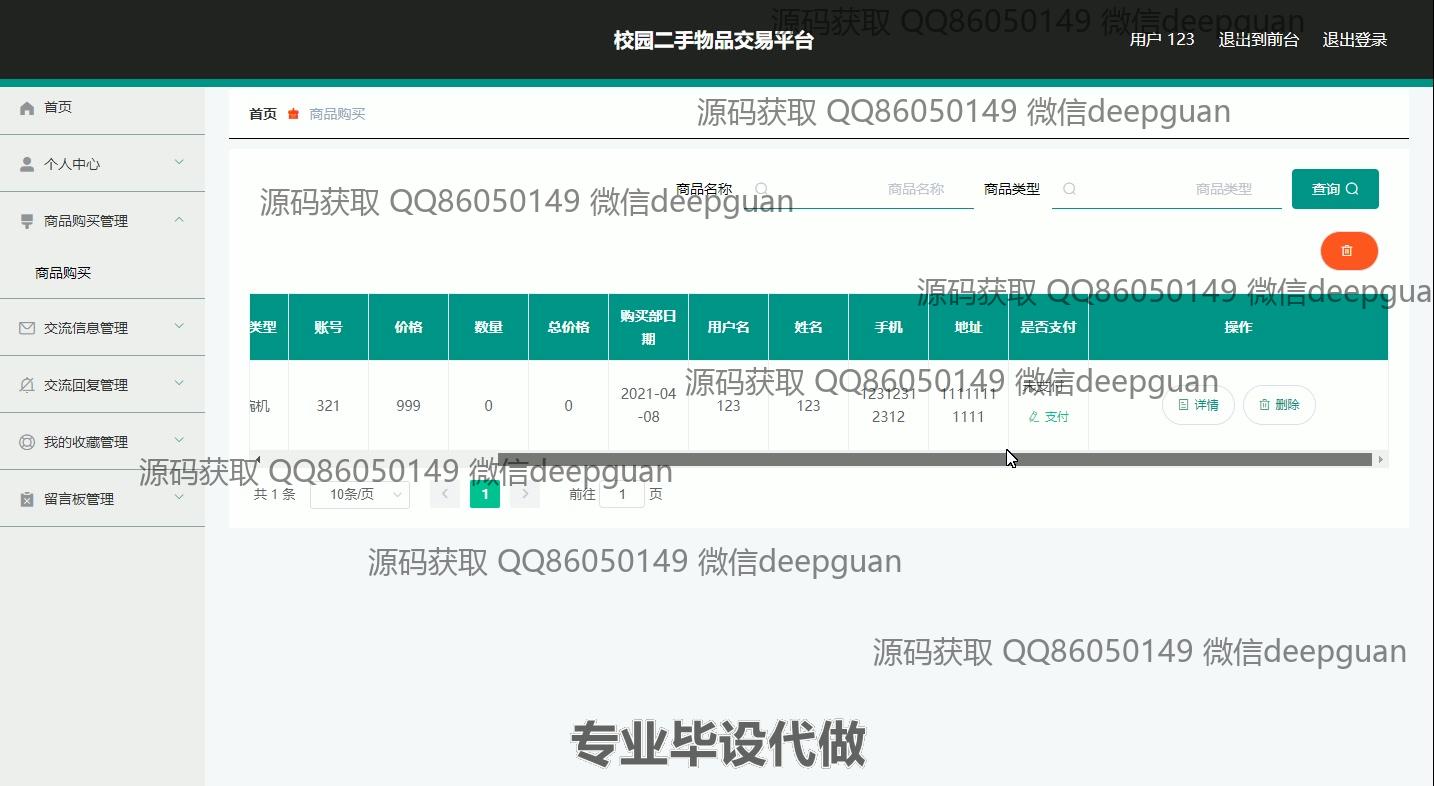The height and width of the screenshot is (786, 1434).
Task: Collapse the 商品购买管理 menu chevron
Action: coord(179,219)
